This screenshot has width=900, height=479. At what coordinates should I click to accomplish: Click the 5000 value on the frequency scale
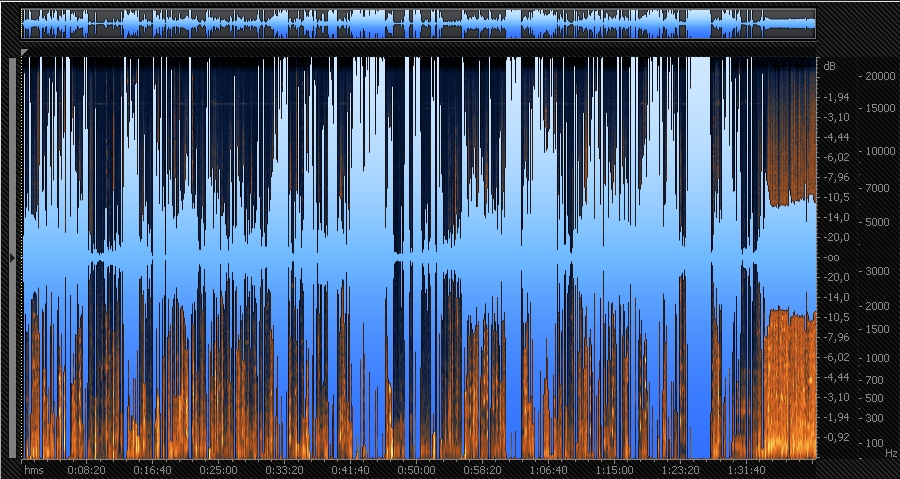click(879, 222)
